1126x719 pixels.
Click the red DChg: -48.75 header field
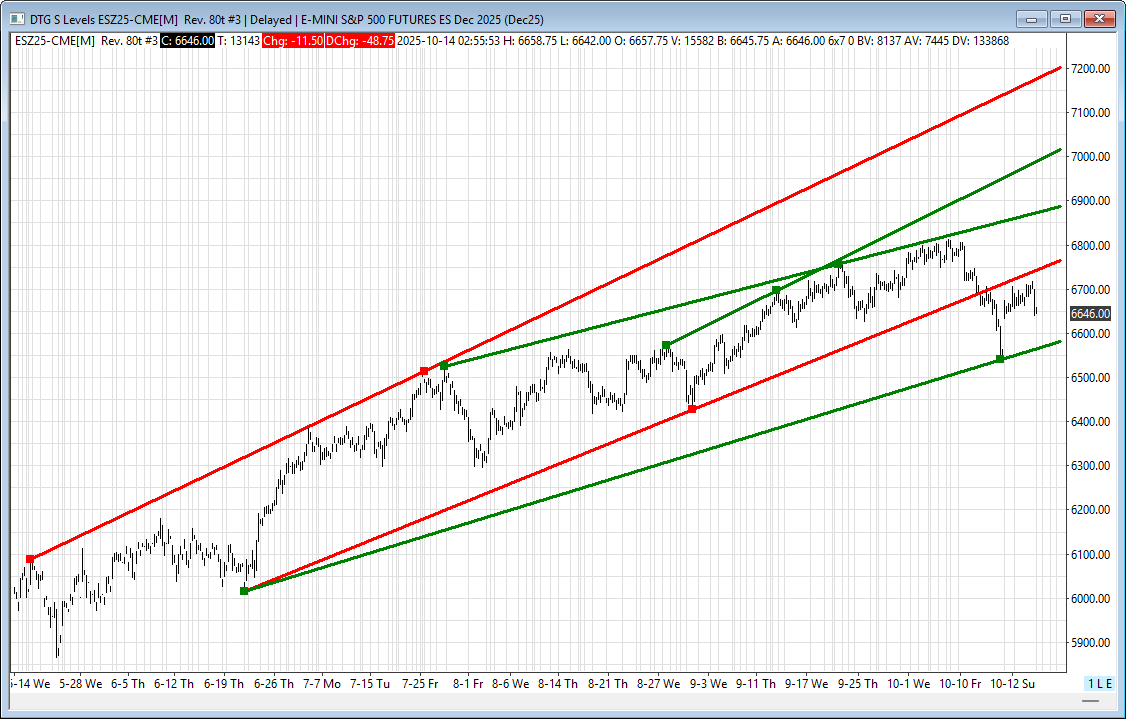(359, 40)
